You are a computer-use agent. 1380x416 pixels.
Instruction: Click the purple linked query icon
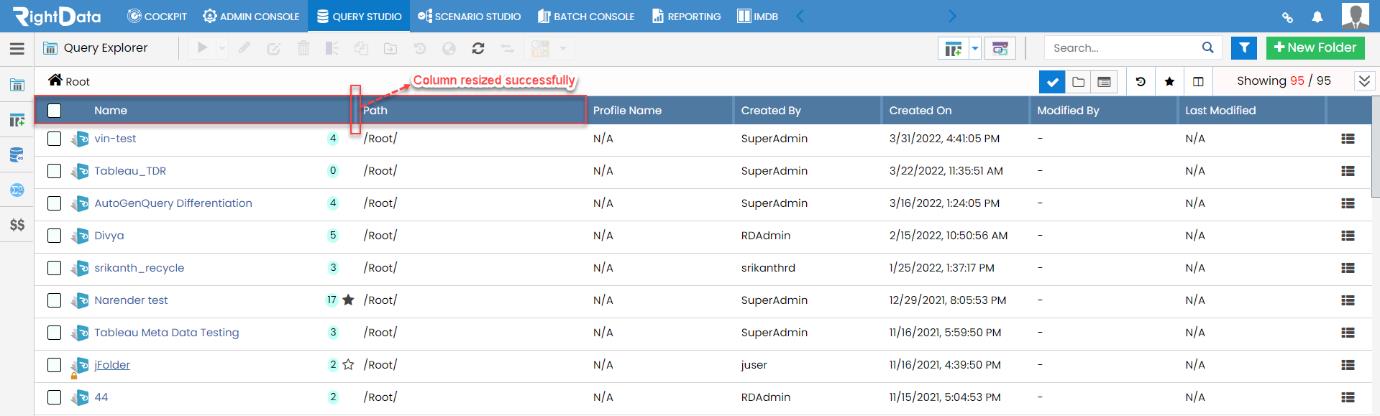[x=999, y=48]
